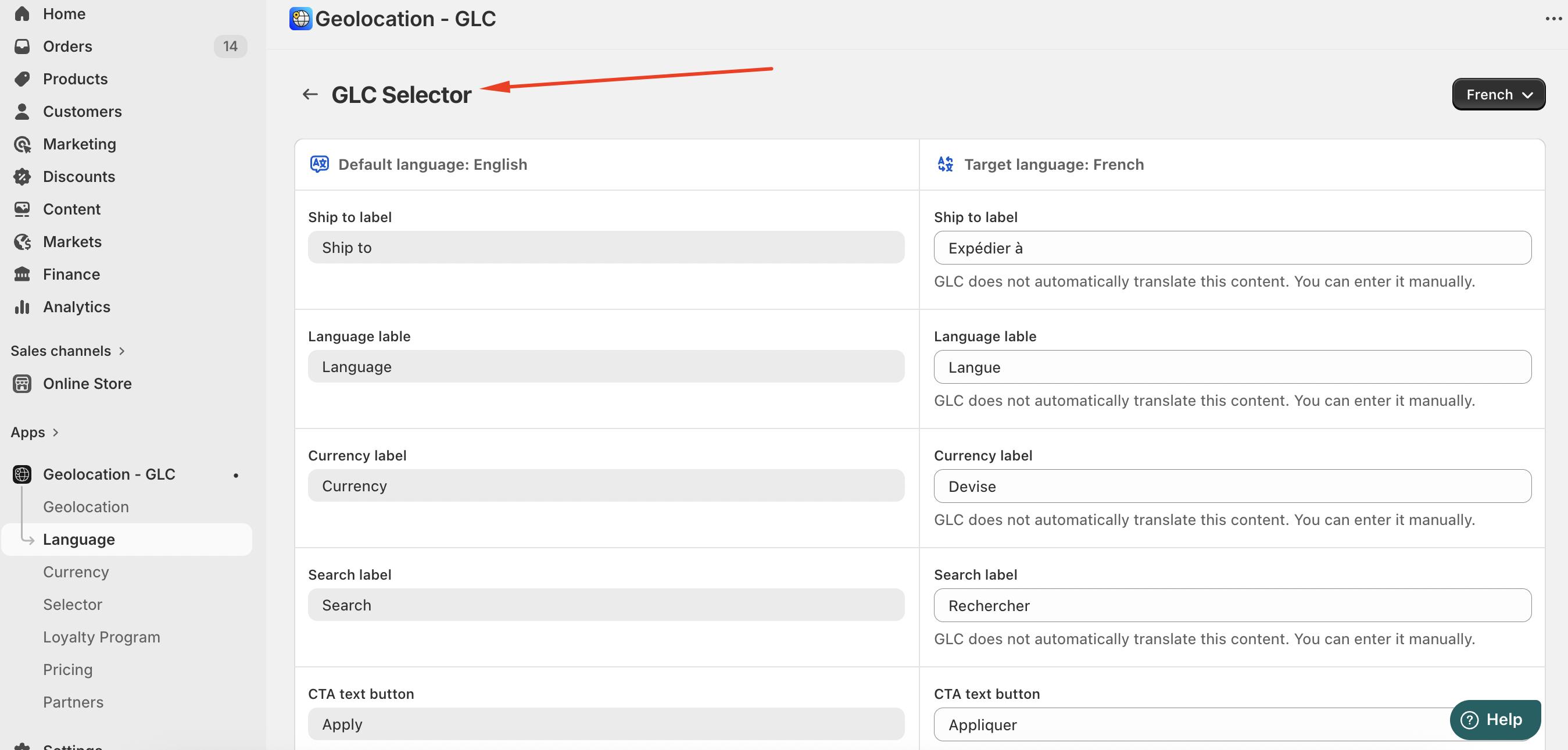1568x750 pixels.
Task: Open the Loyalty Program page
Action: 101,637
